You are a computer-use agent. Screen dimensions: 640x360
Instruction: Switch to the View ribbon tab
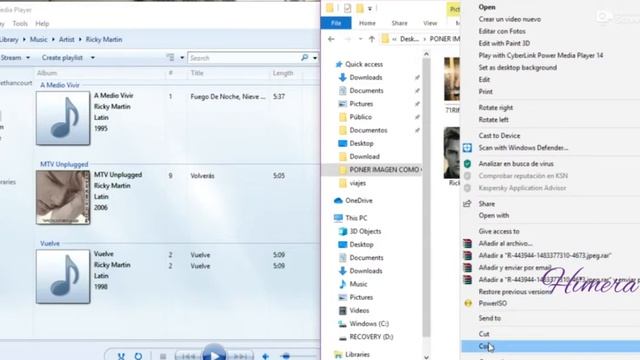[x=430, y=23]
